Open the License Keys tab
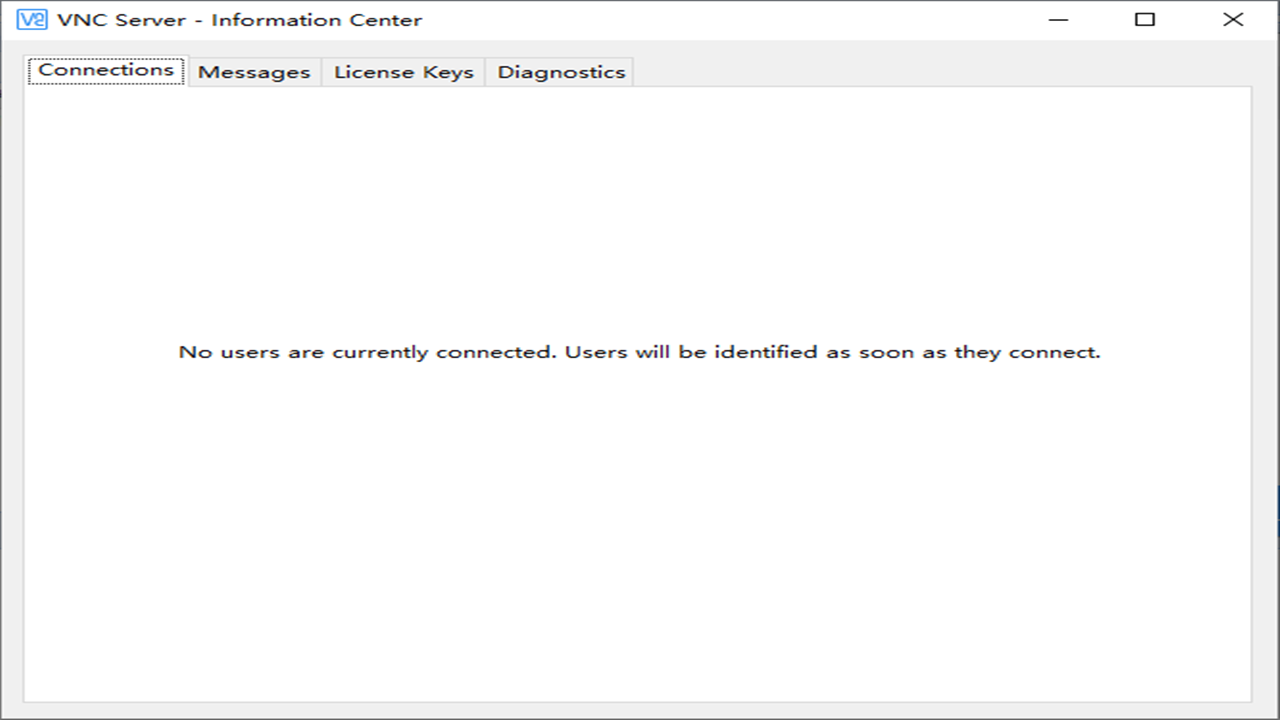1280x720 pixels. click(403, 72)
